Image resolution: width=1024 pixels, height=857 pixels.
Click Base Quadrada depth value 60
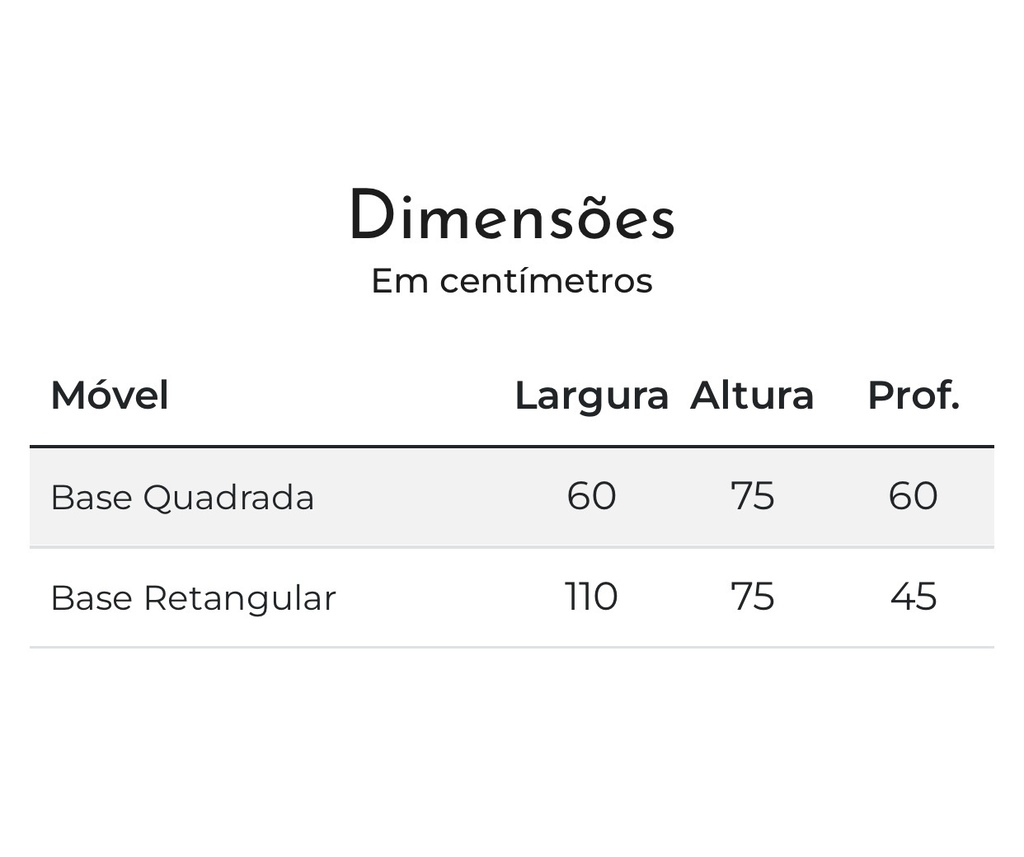(913, 496)
